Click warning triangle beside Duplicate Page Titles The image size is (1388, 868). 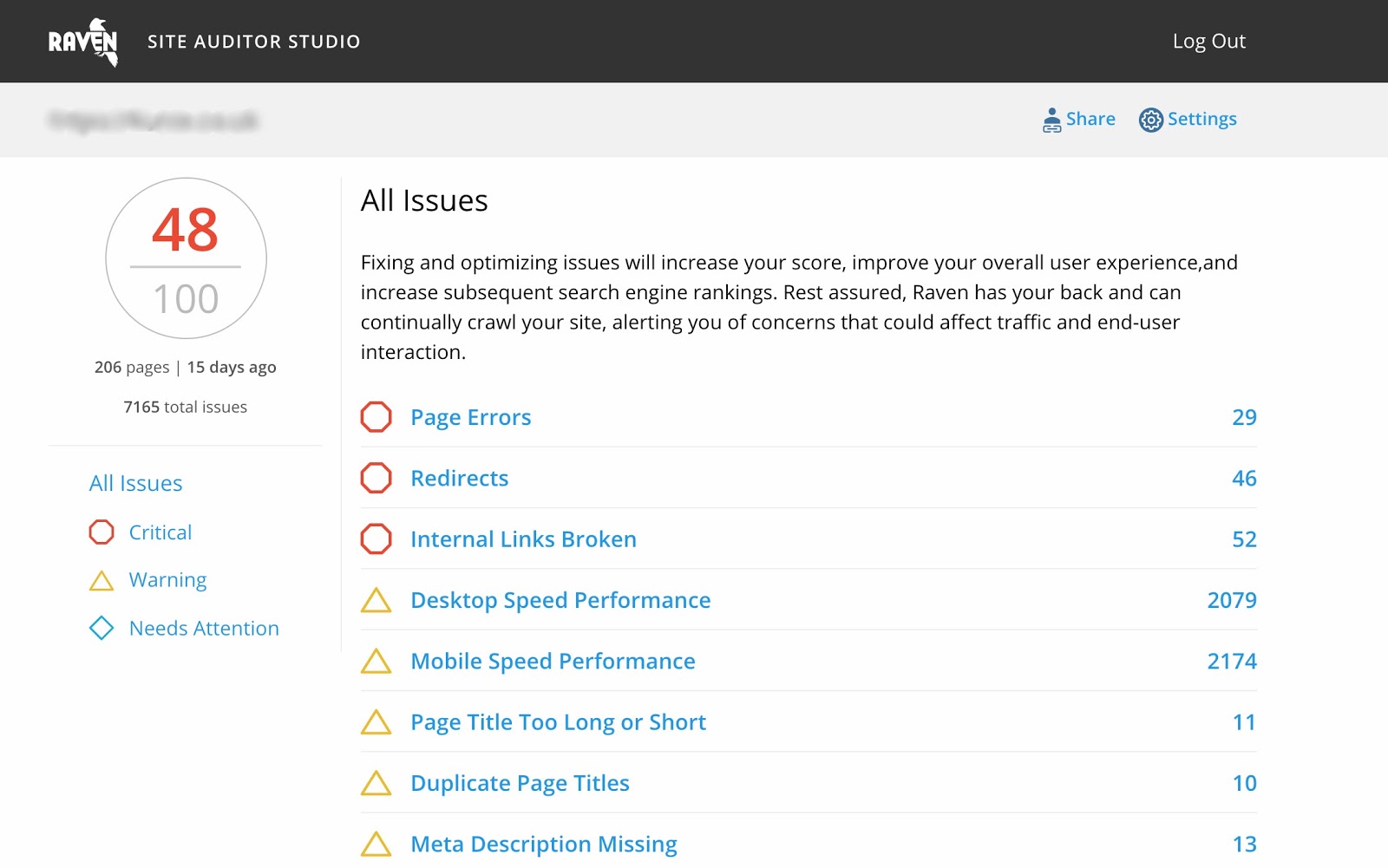376,783
